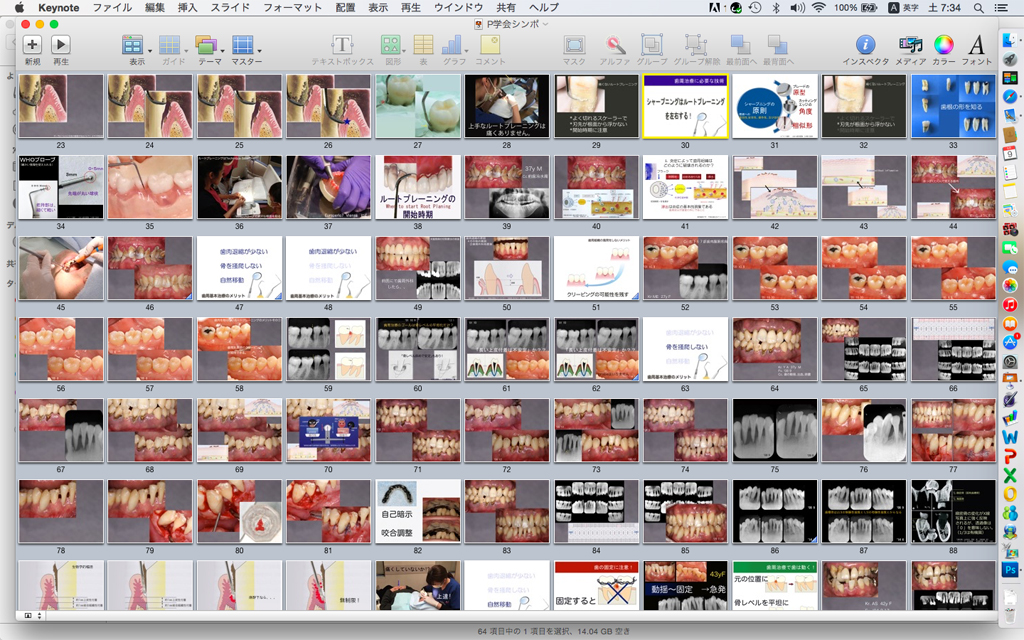Select slide 64 thumbnail
The height and width of the screenshot is (640, 1024).
(775, 349)
